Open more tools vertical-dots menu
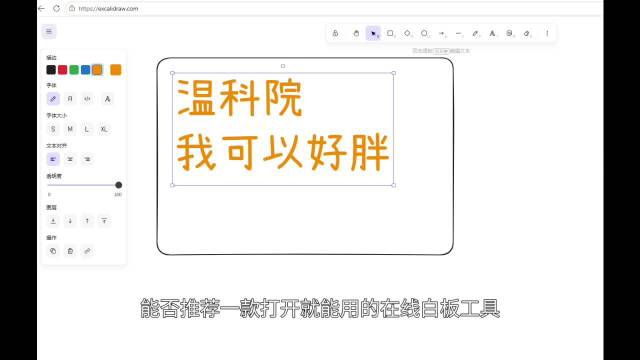640x360 pixels. tap(547, 33)
